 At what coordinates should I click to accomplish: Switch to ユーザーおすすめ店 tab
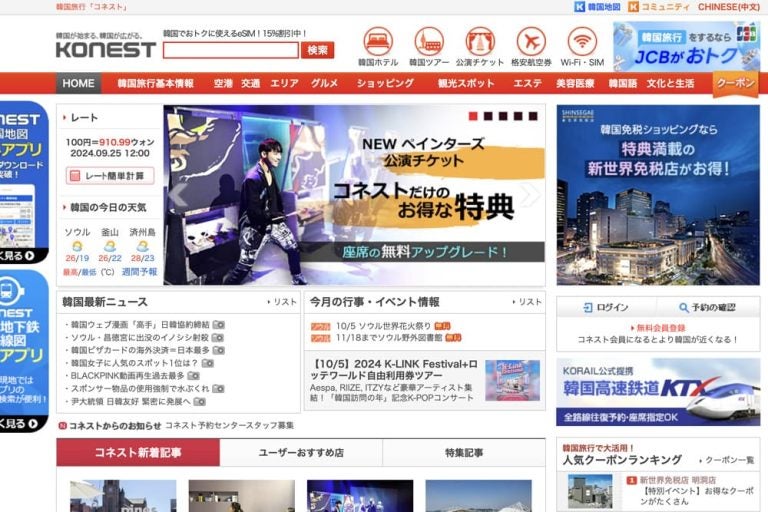coord(301,452)
